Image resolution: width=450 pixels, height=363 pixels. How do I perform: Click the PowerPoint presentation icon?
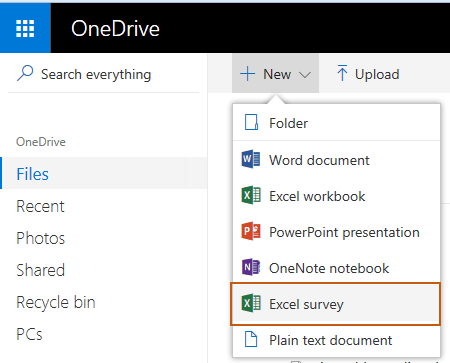(x=251, y=231)
